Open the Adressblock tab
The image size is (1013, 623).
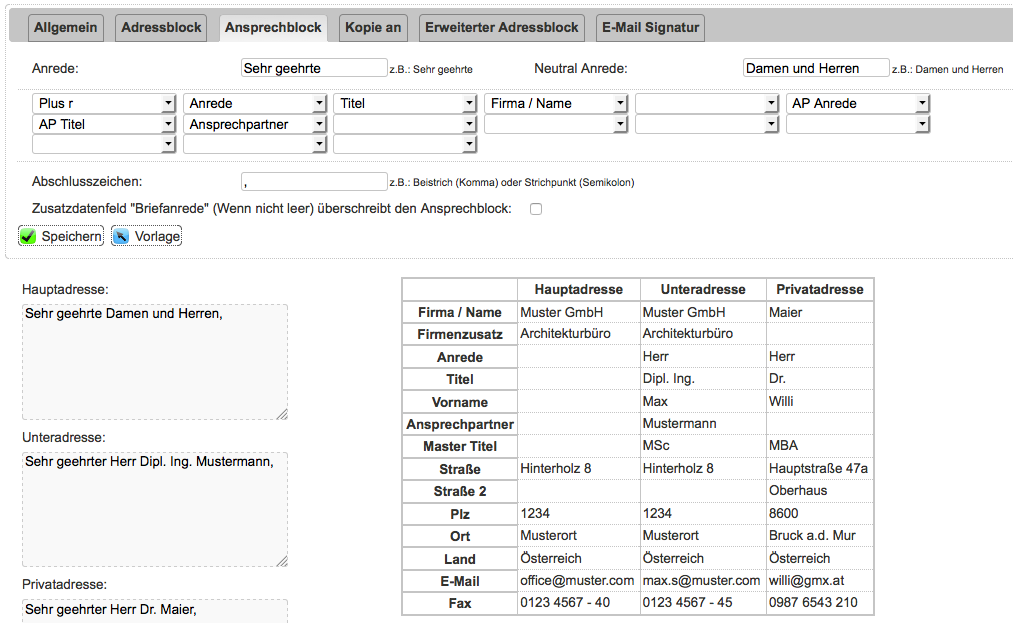161,28
